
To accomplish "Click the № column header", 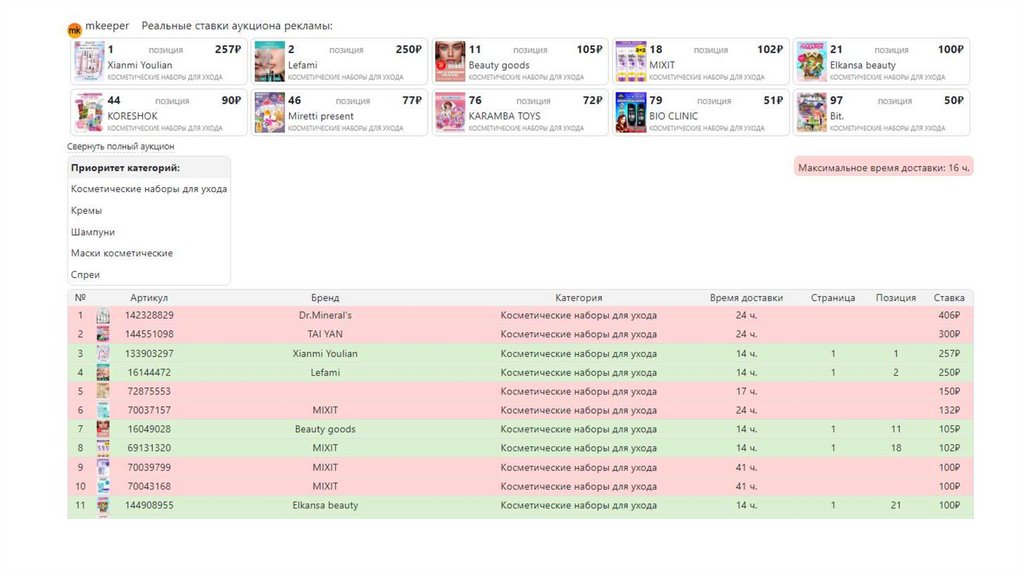I will (80, 298).
